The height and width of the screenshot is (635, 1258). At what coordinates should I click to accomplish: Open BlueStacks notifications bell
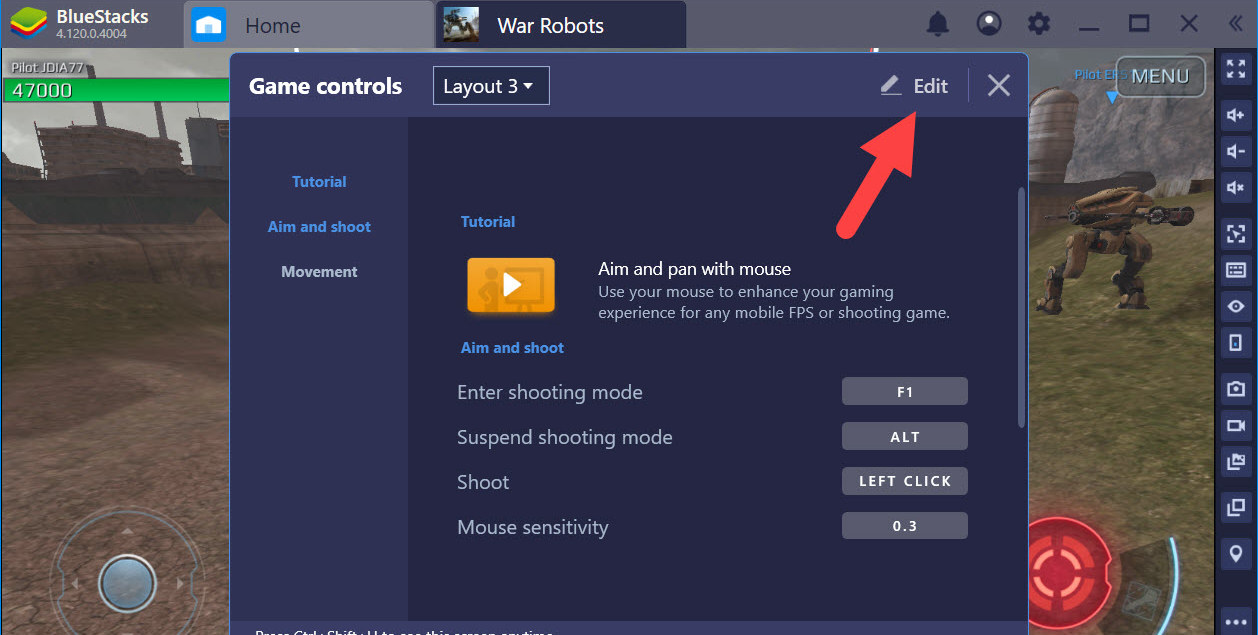pos(938,24)
